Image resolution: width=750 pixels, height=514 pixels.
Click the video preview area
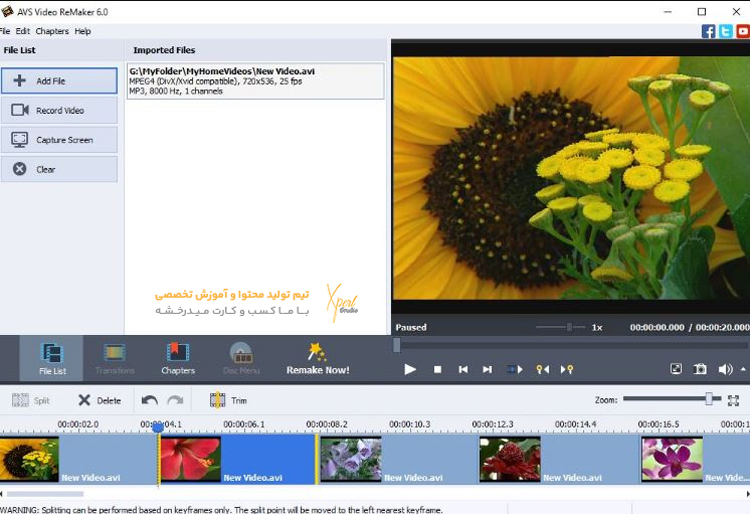pos(571,178)
